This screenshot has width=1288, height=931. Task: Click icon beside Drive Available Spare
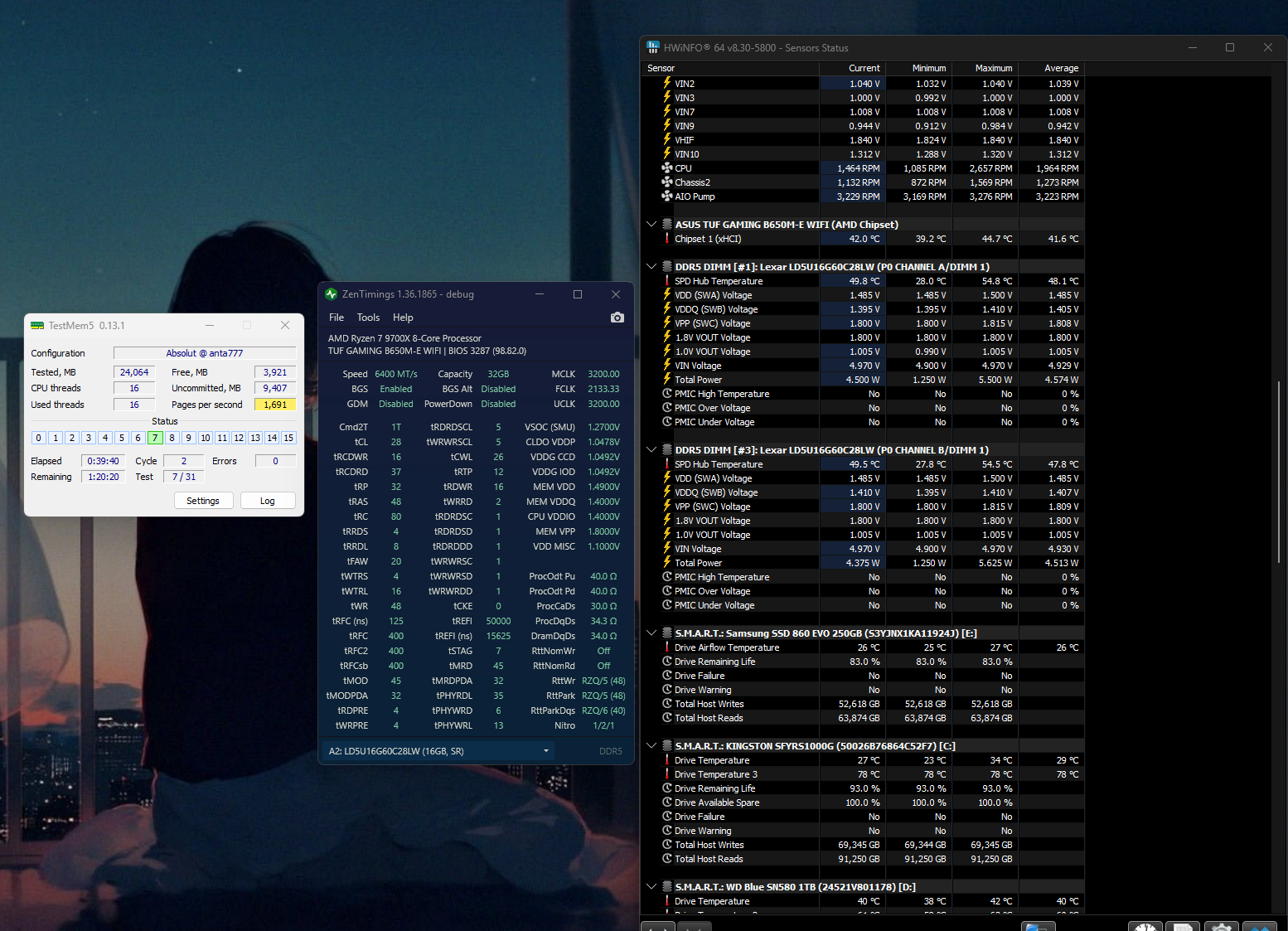click(x=667, y=802)
